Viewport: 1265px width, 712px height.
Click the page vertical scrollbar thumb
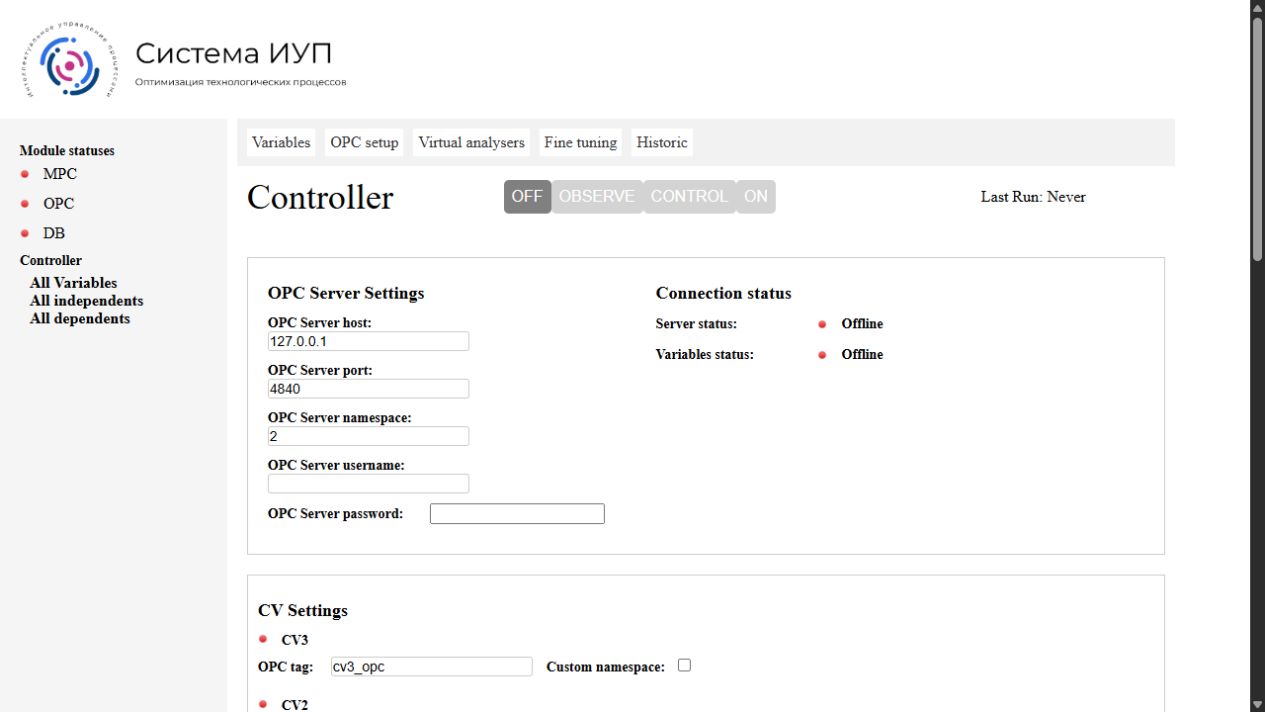1257,140
